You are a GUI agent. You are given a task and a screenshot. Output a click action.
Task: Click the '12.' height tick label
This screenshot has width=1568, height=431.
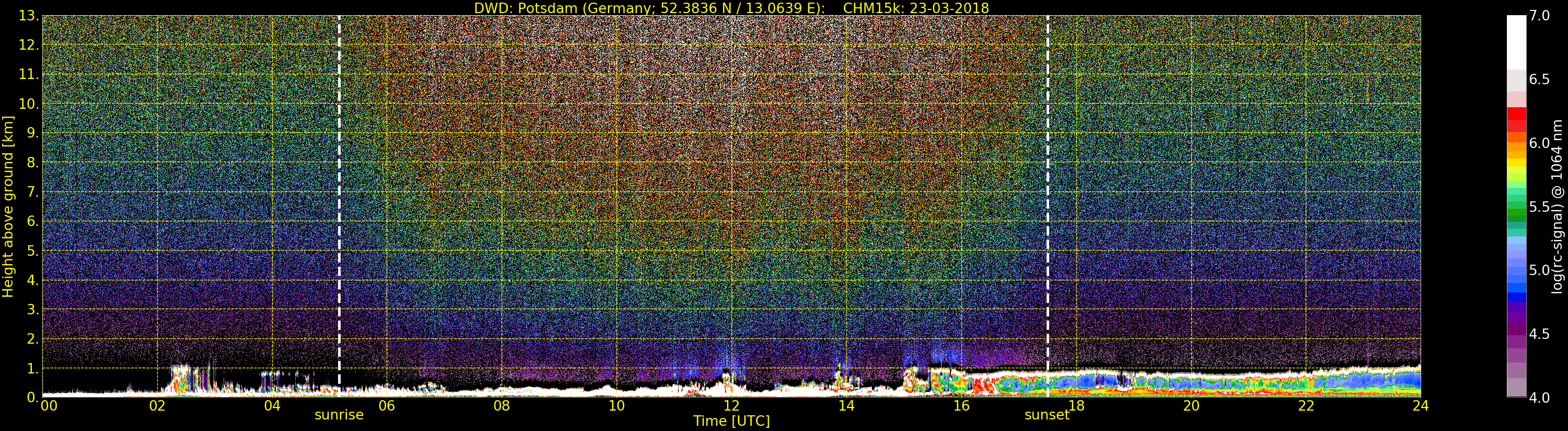click(x=29, y=45)
